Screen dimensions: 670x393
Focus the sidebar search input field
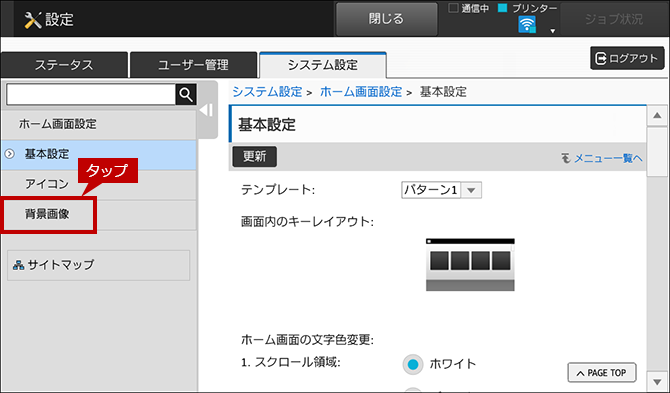pyautogui.click(x=91, y=94)
